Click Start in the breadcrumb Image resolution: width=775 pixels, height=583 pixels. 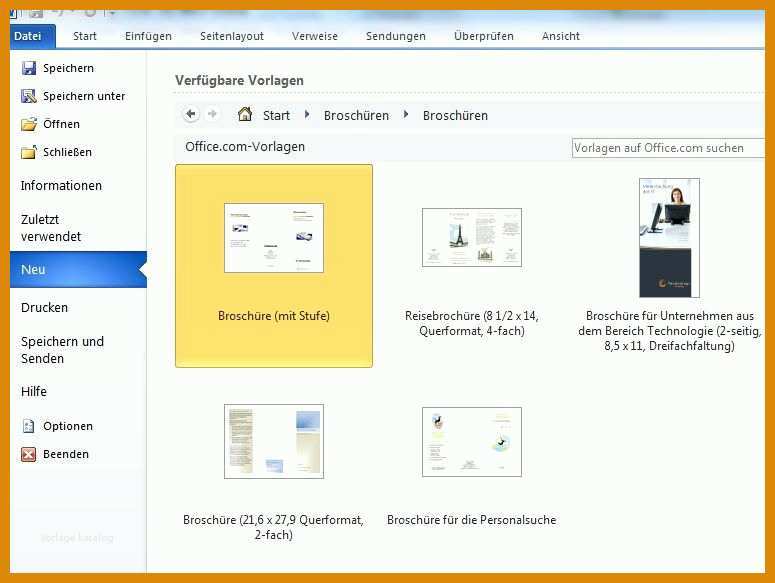276,115
